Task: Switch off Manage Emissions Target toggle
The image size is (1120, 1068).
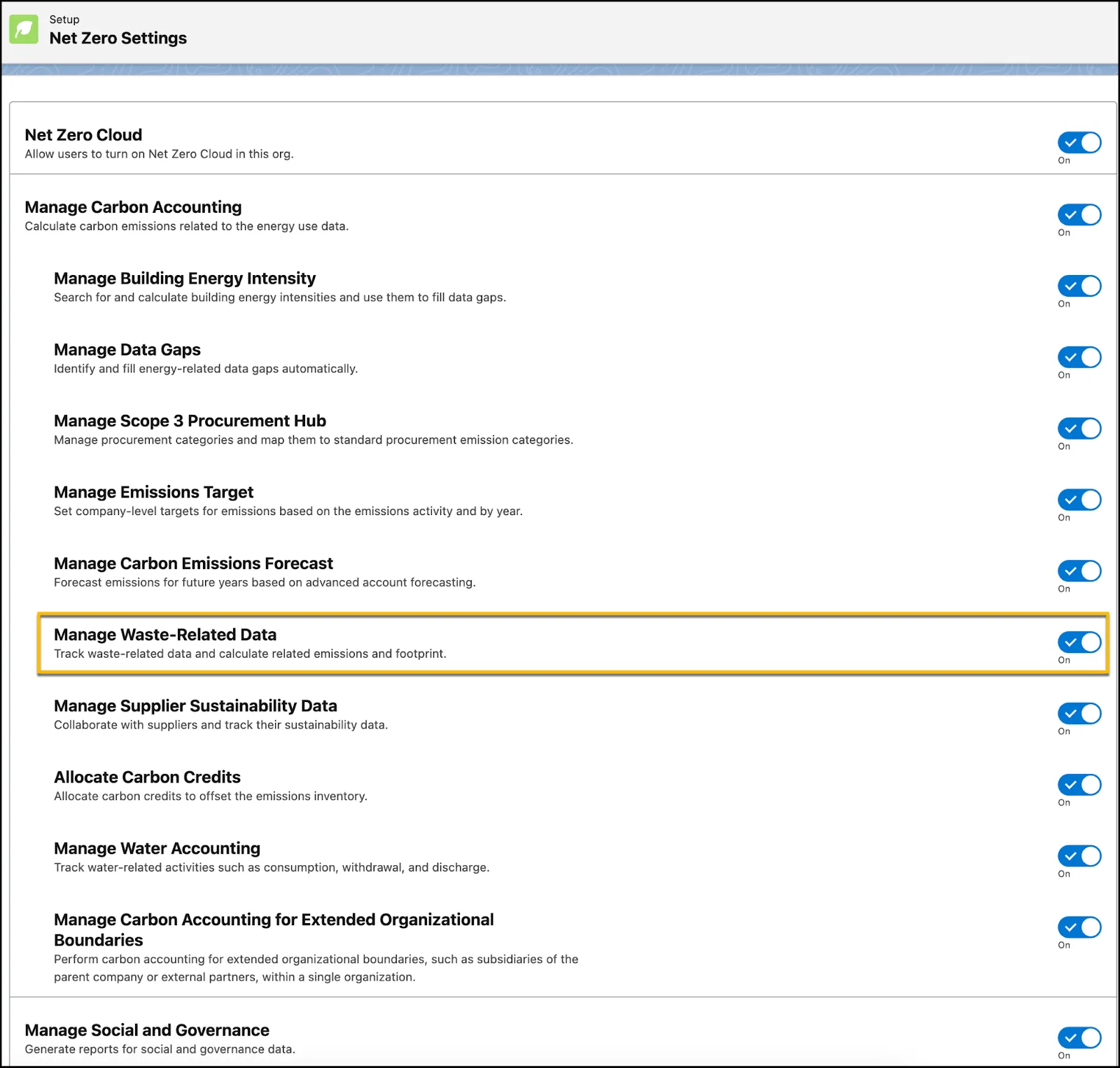Action: [x=1079, y=500]
